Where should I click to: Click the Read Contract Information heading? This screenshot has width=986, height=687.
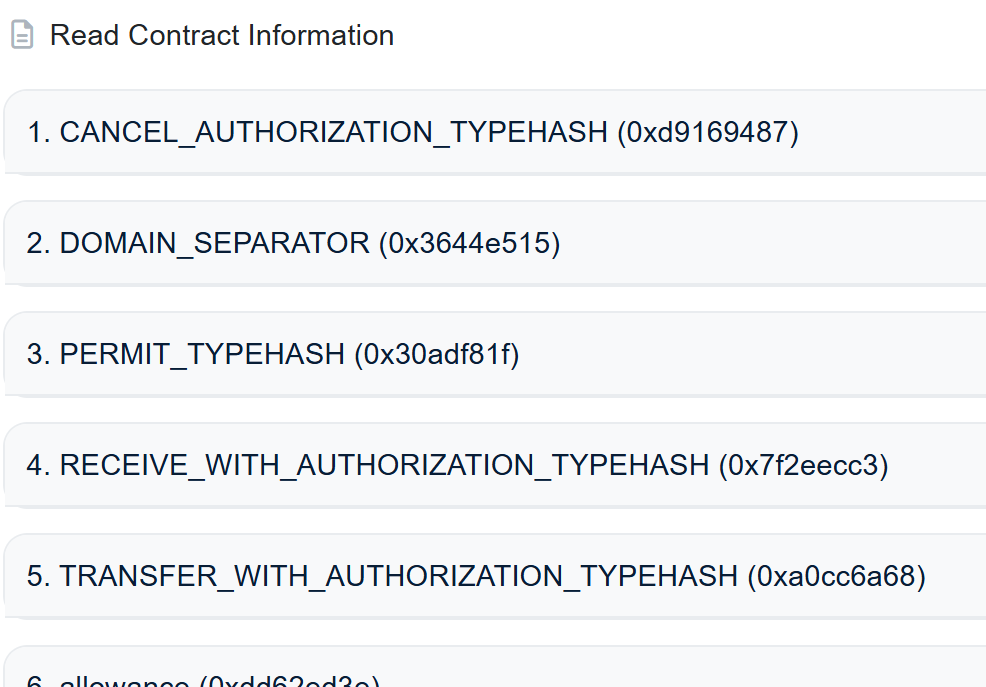(221, 36)
